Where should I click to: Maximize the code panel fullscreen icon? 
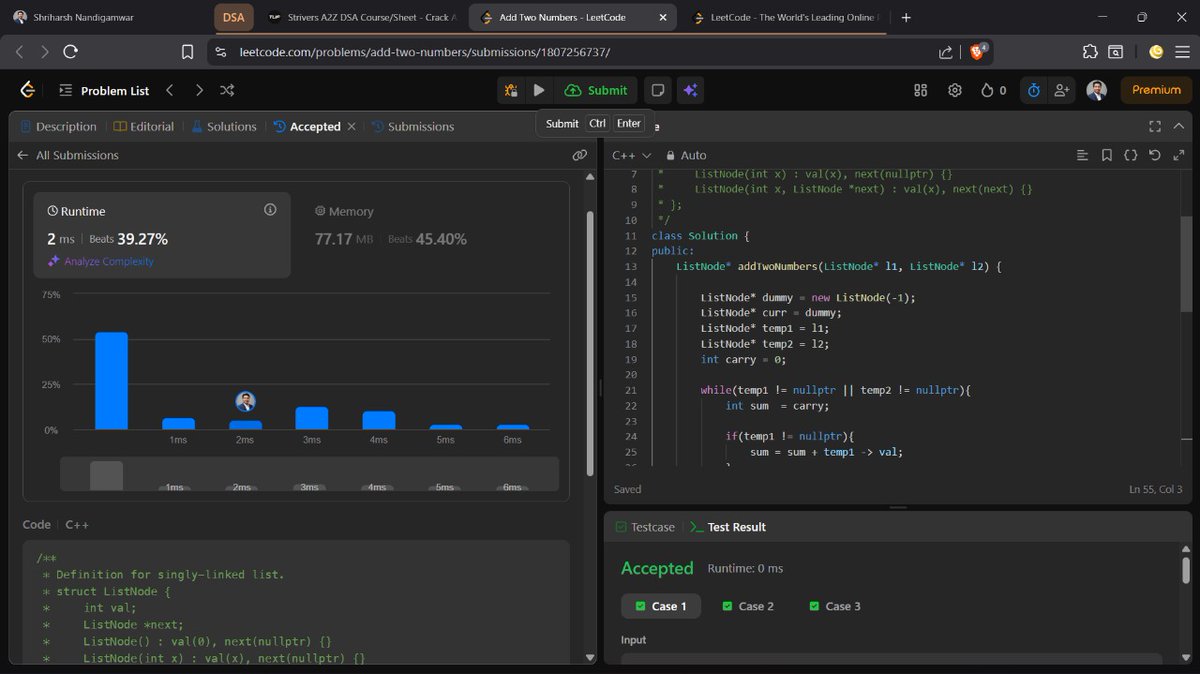[1155, 126]
